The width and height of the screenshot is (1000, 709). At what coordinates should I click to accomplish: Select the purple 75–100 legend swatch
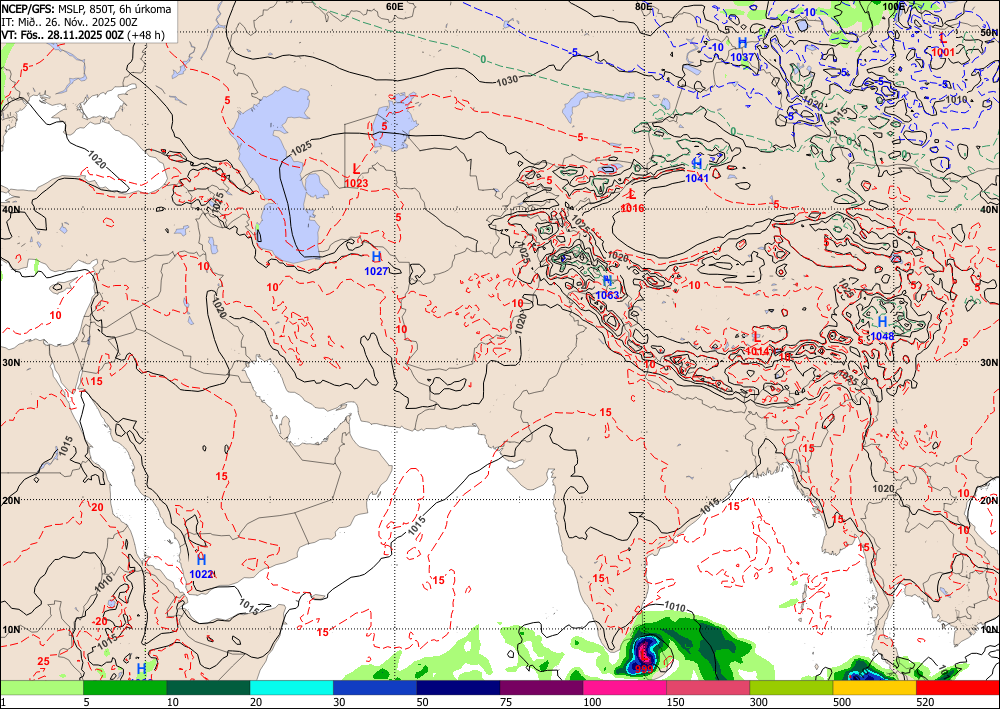coord(541,688)
